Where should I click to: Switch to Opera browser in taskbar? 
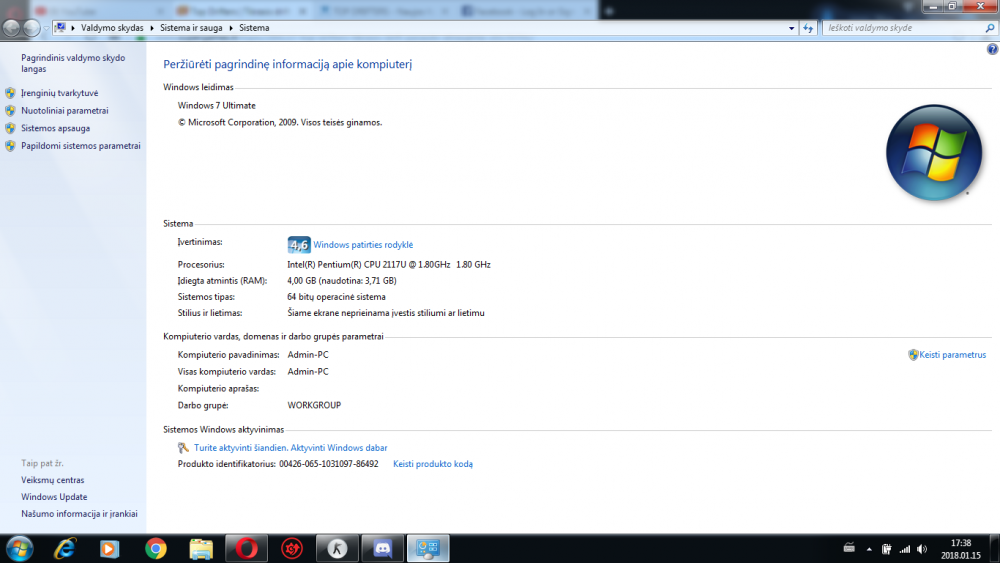click(246, 548)
